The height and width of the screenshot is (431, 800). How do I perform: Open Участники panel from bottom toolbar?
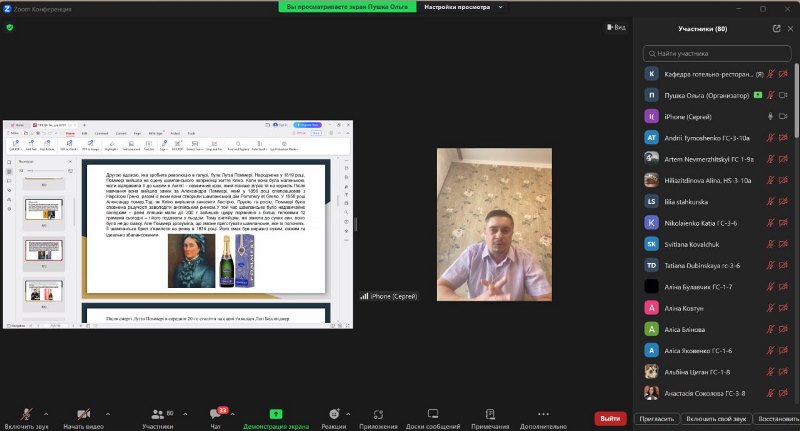coord(158,418)
